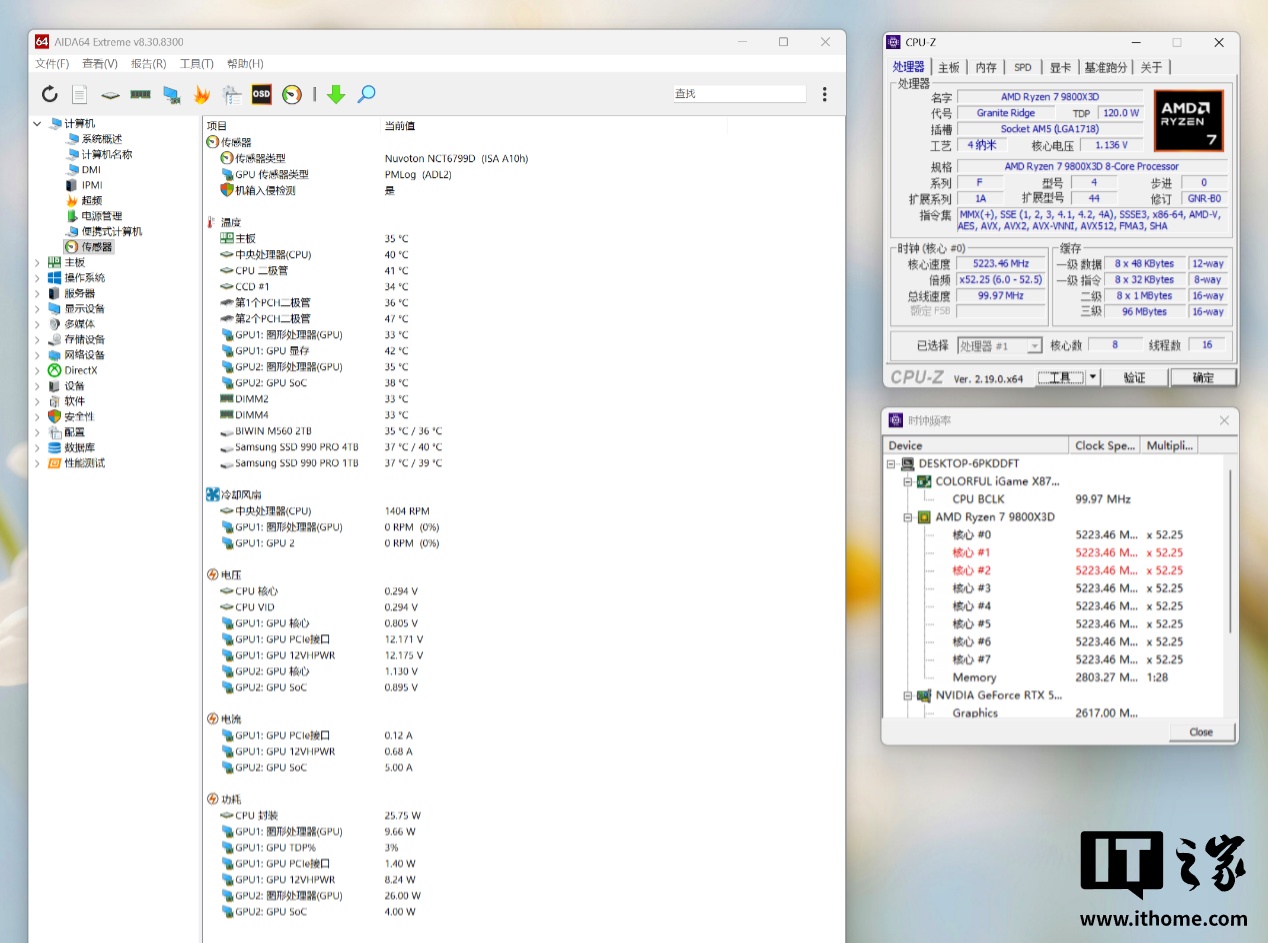Click the 确定 button in CPU-Z
The image size is (1268, 943).
(x=1203, y=377)
